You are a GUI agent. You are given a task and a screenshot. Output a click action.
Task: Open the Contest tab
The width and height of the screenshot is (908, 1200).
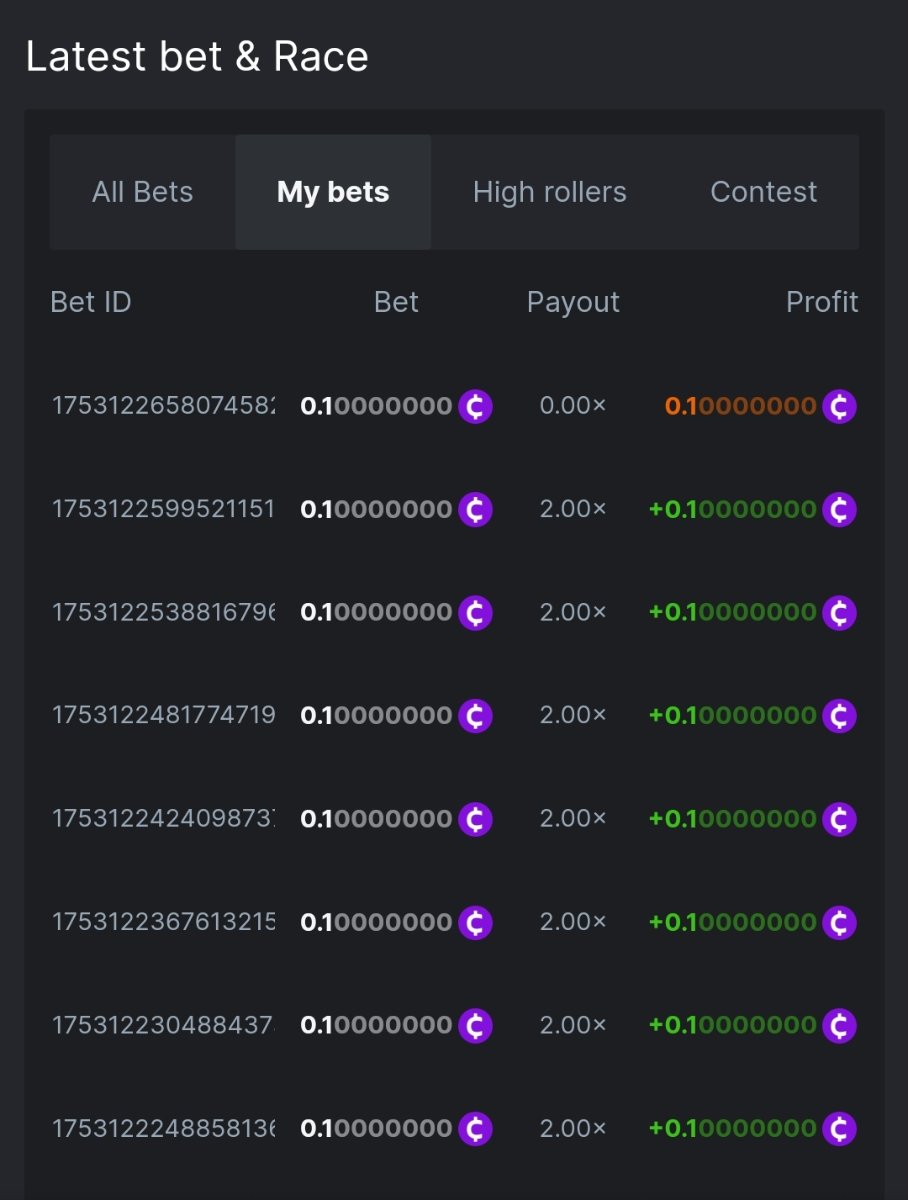(763, 192)
